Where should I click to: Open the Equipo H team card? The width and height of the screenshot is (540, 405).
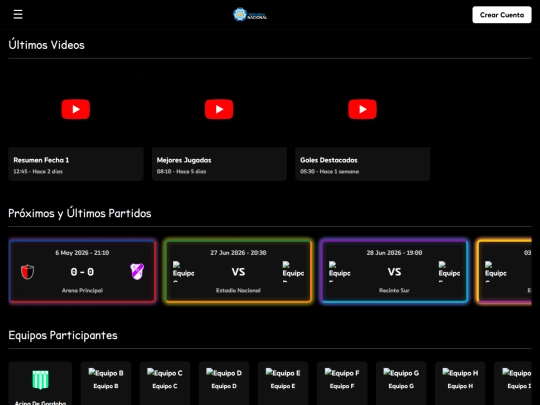pos(460,383)
